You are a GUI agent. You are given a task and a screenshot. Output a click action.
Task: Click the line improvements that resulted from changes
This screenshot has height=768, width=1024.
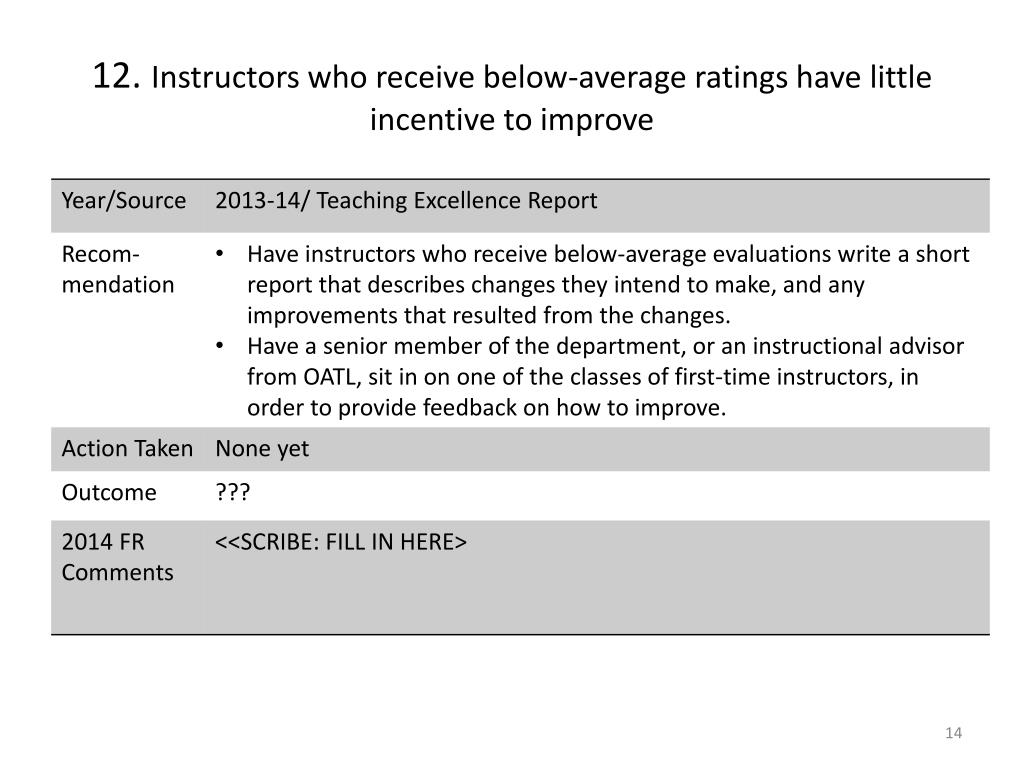click(x=488, y=315)
